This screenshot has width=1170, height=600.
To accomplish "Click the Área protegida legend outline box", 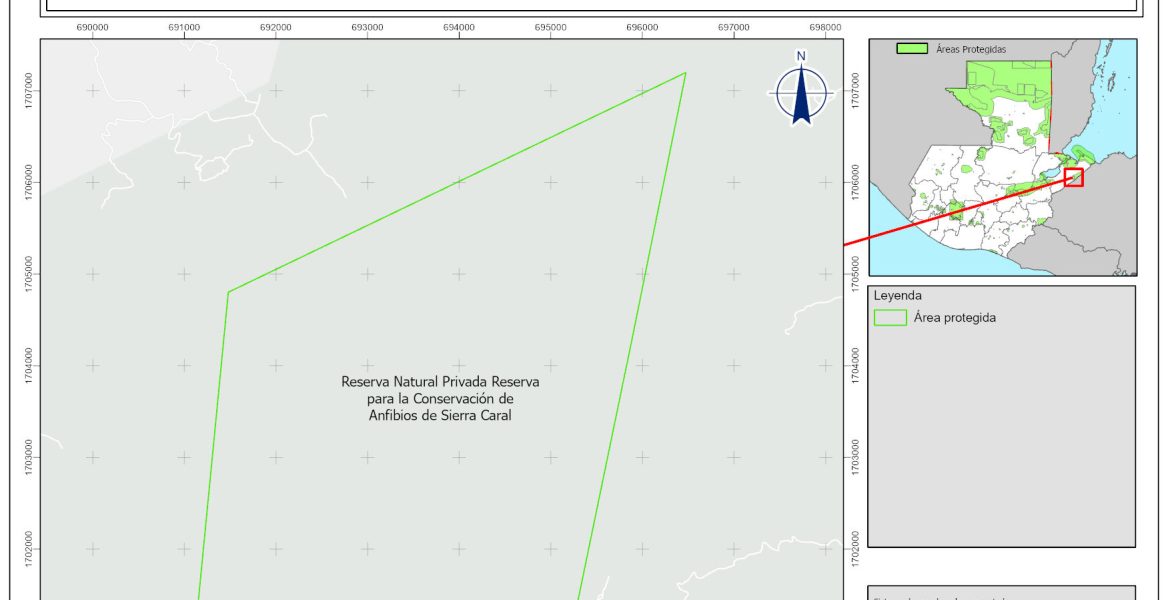I will 889,318.
